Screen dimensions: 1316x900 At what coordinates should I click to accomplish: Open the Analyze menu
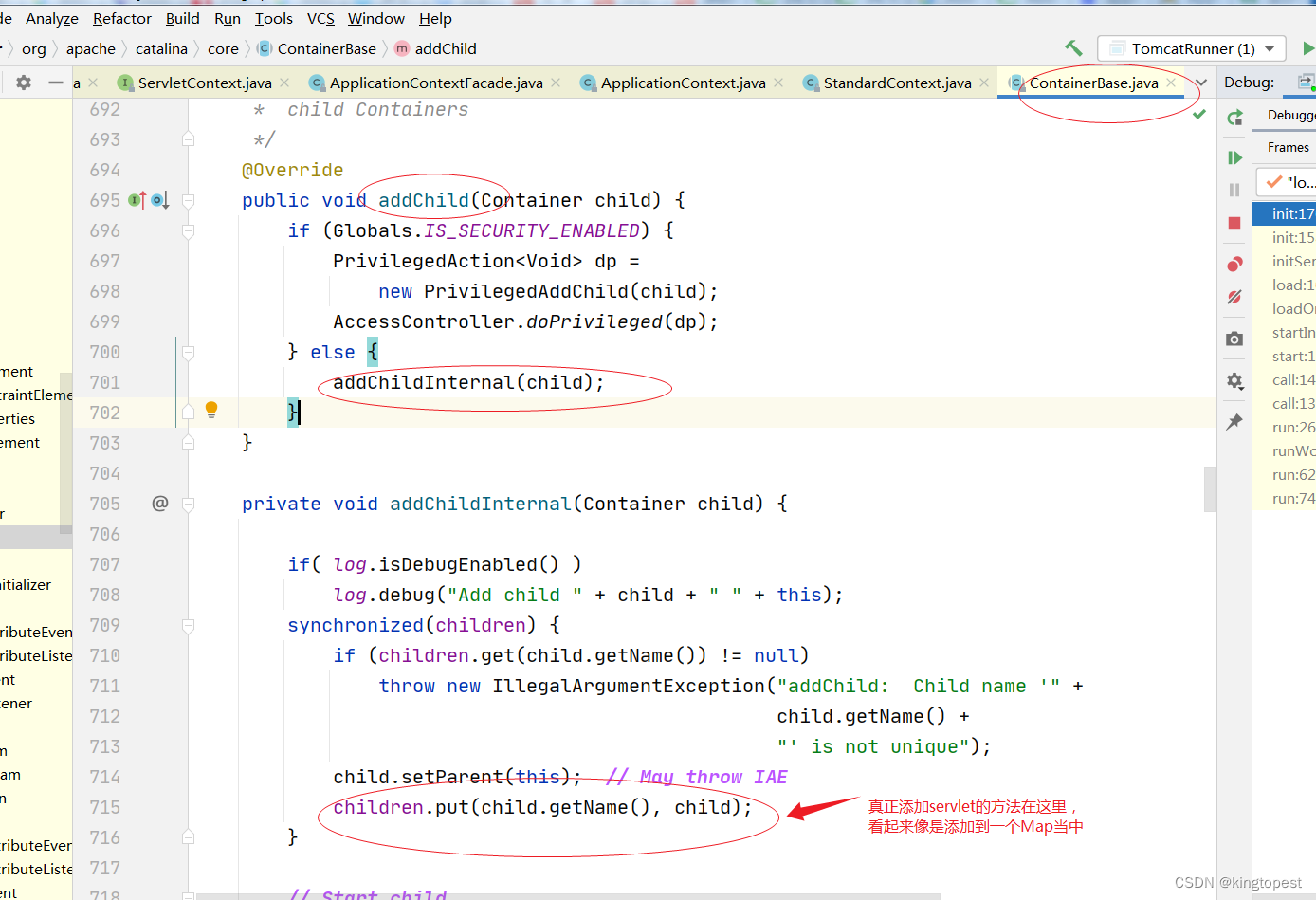[52, 18]
